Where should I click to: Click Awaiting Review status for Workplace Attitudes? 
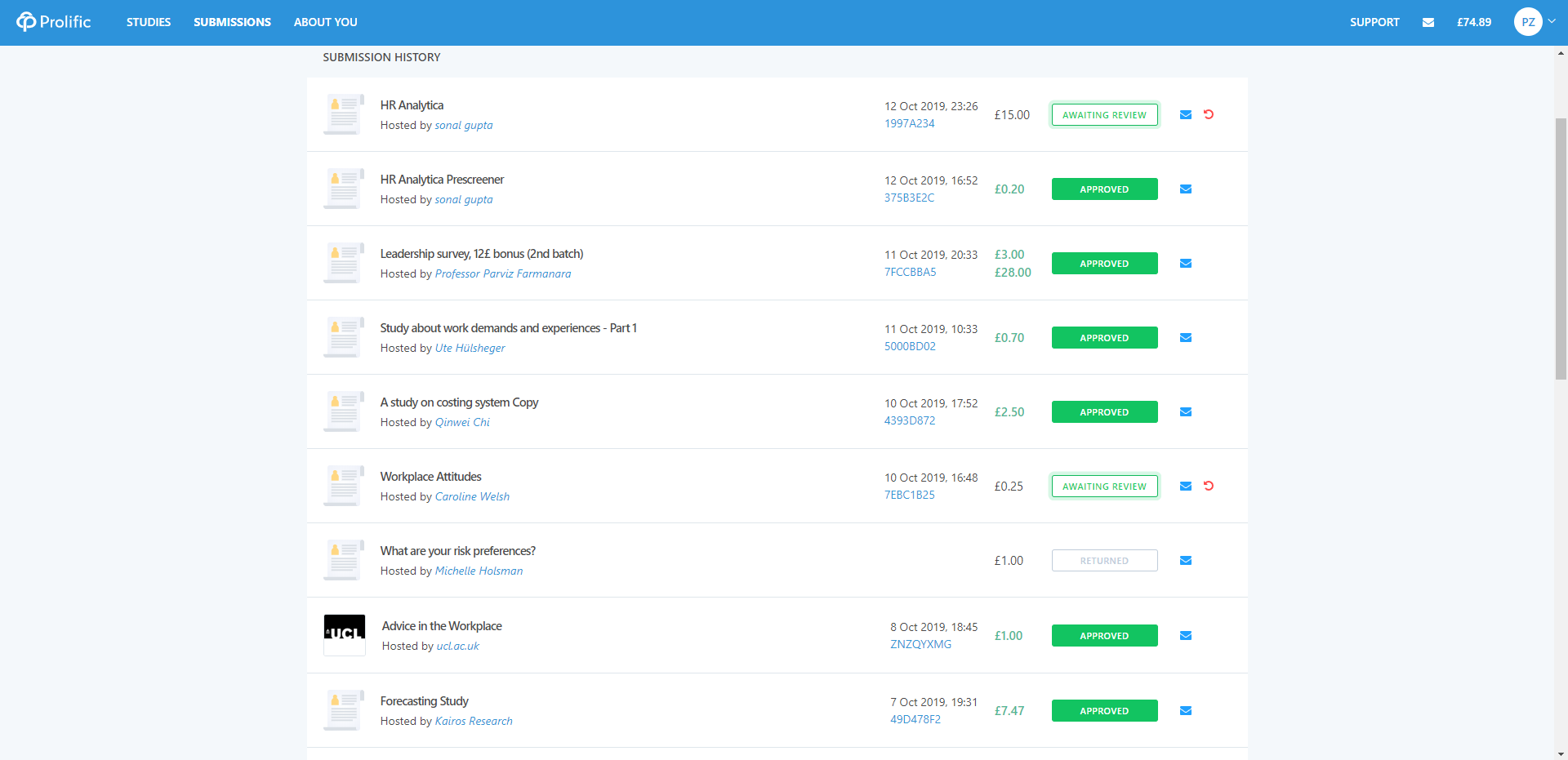[1104, 487]
